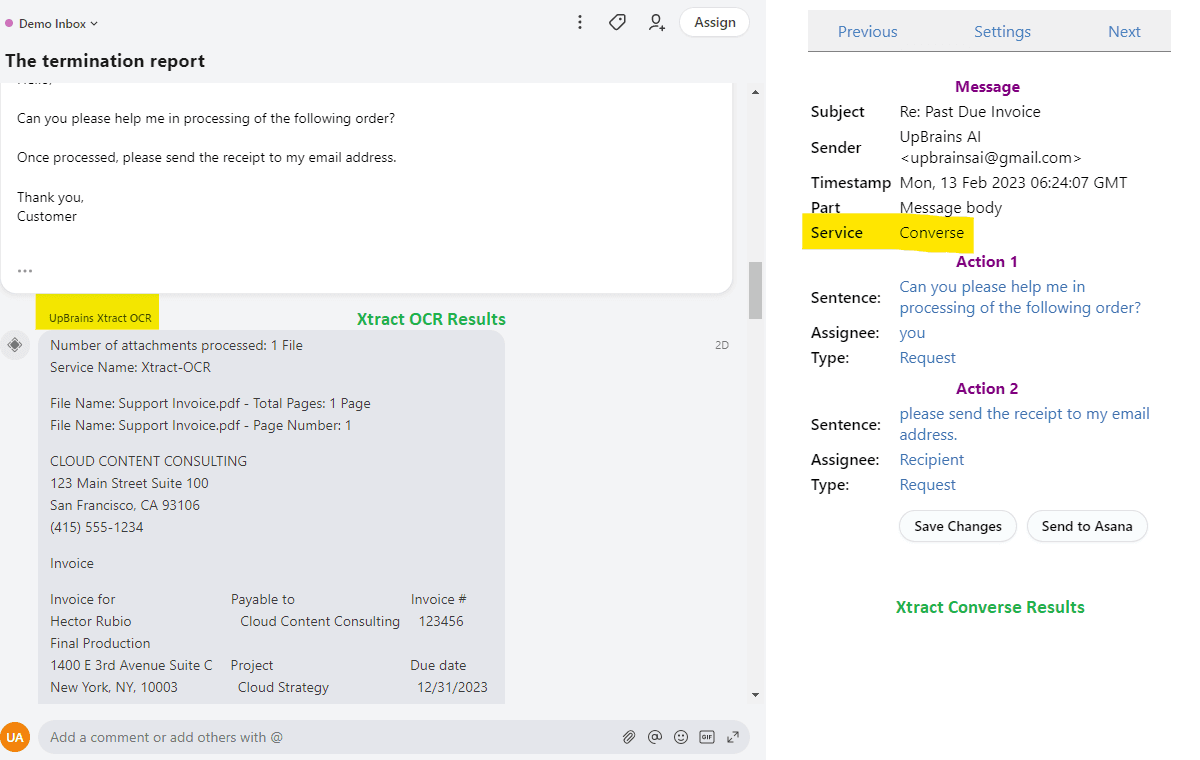
Task: Click the due date 12/31/2023
Action: [452, 687]
